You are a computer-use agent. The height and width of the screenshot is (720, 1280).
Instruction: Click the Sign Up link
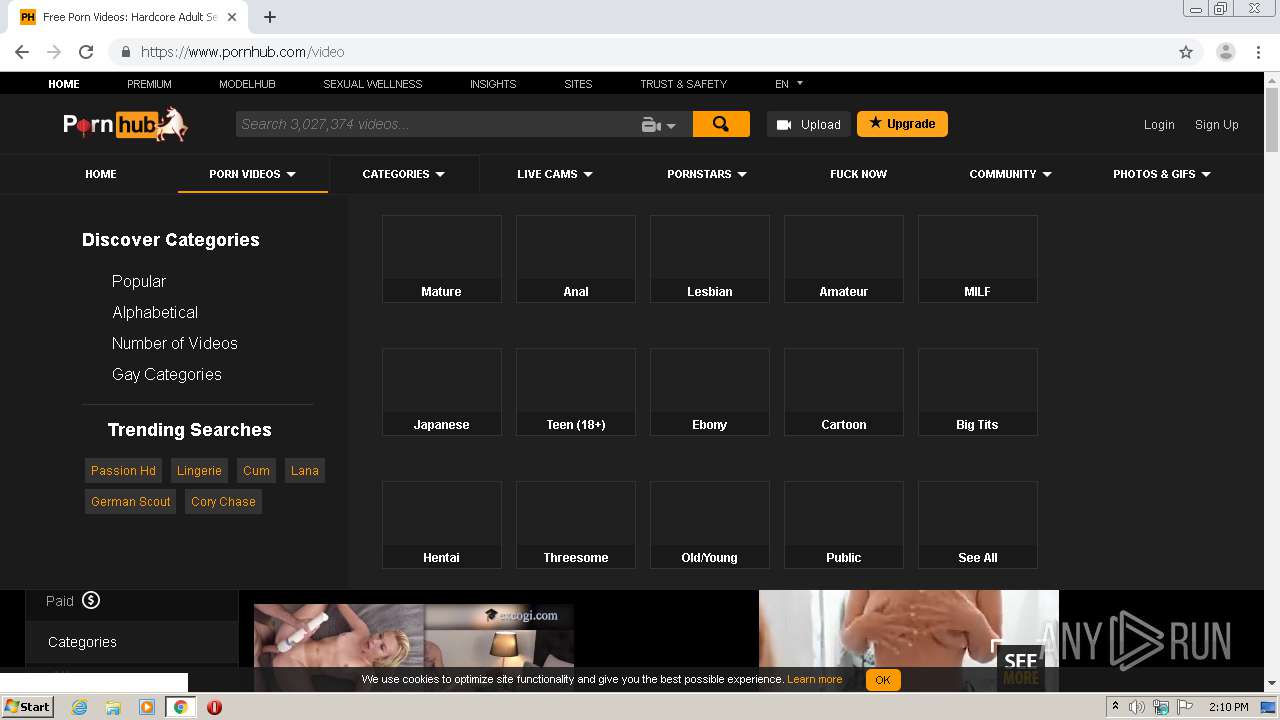[x=1217, y=125]
